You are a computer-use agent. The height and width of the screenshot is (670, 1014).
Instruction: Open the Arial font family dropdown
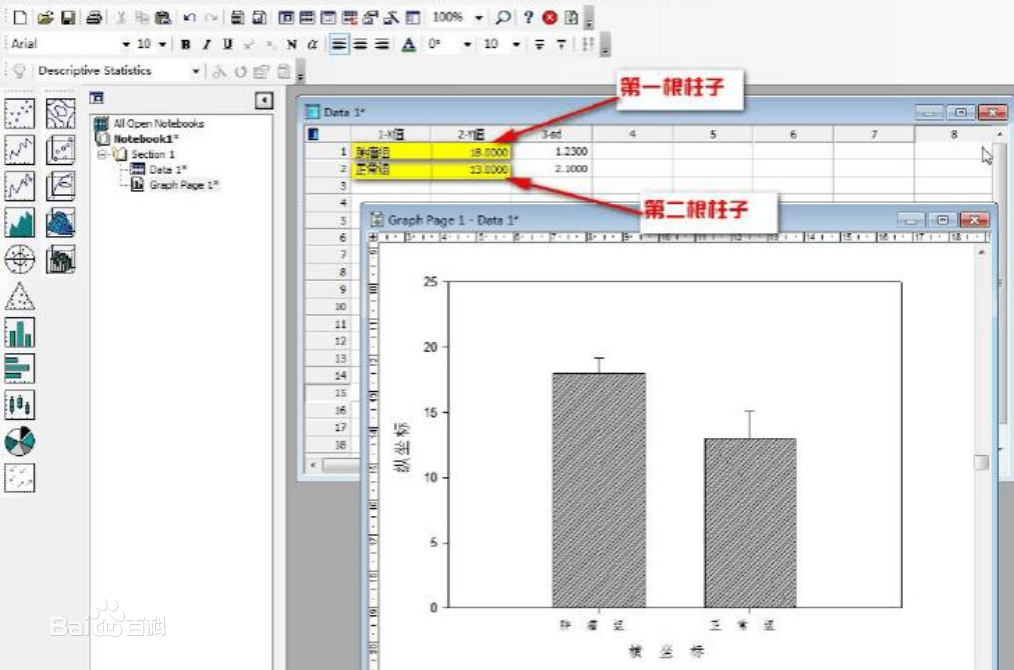click(128, 43)
